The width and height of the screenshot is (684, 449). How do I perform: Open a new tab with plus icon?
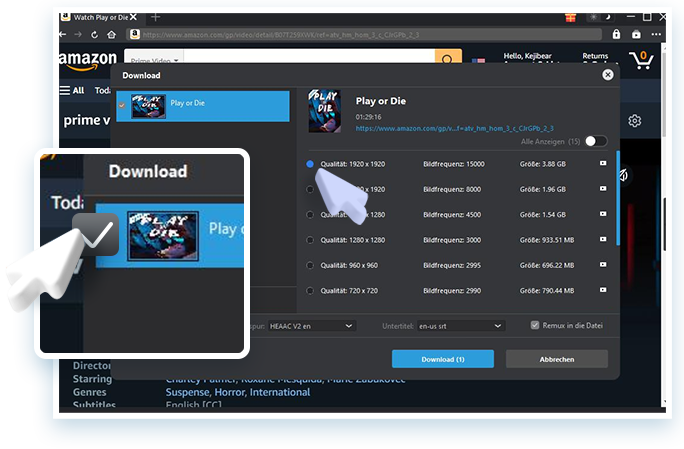[155, 17]
